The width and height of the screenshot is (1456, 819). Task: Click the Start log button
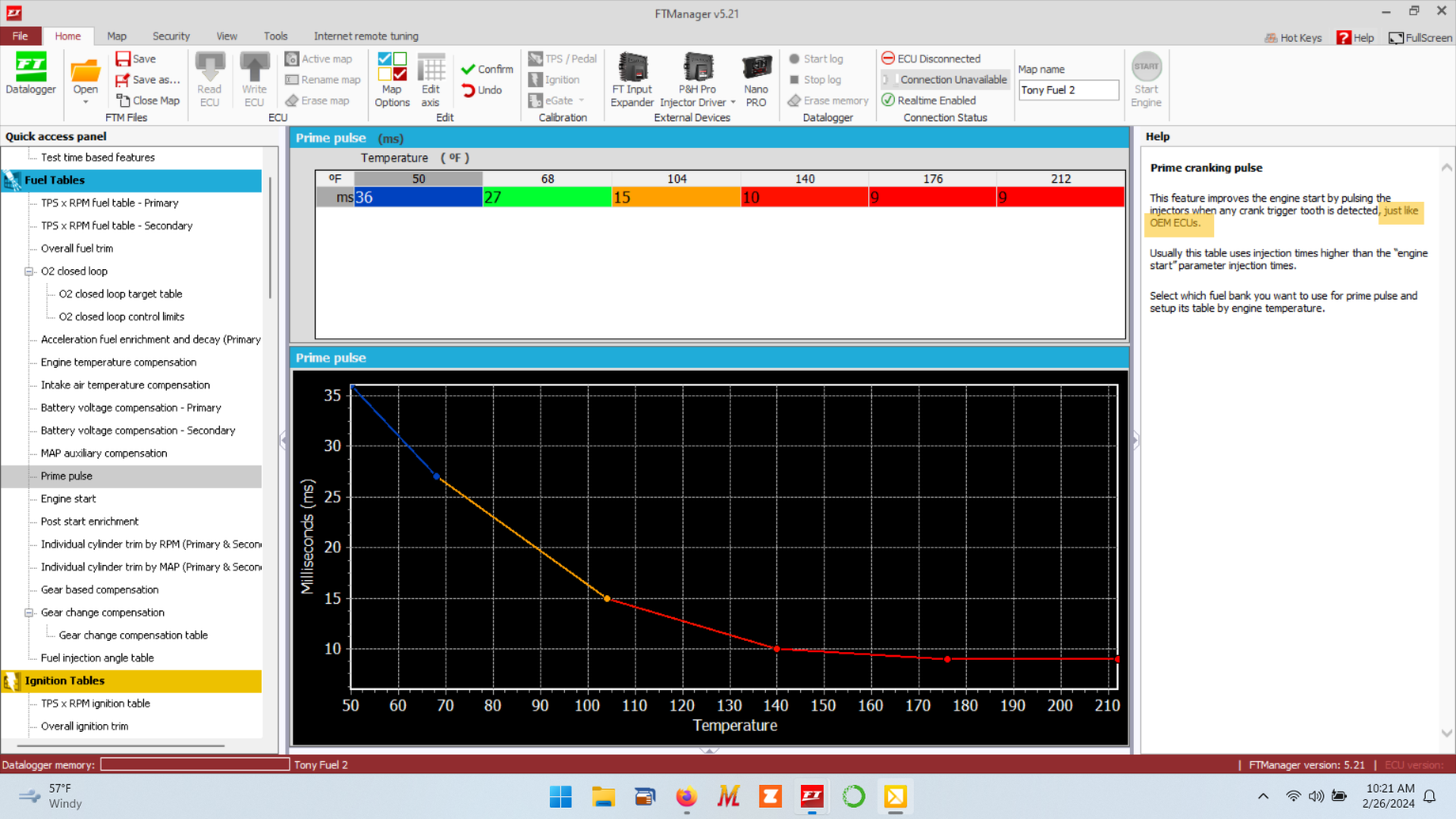[815, 59]
